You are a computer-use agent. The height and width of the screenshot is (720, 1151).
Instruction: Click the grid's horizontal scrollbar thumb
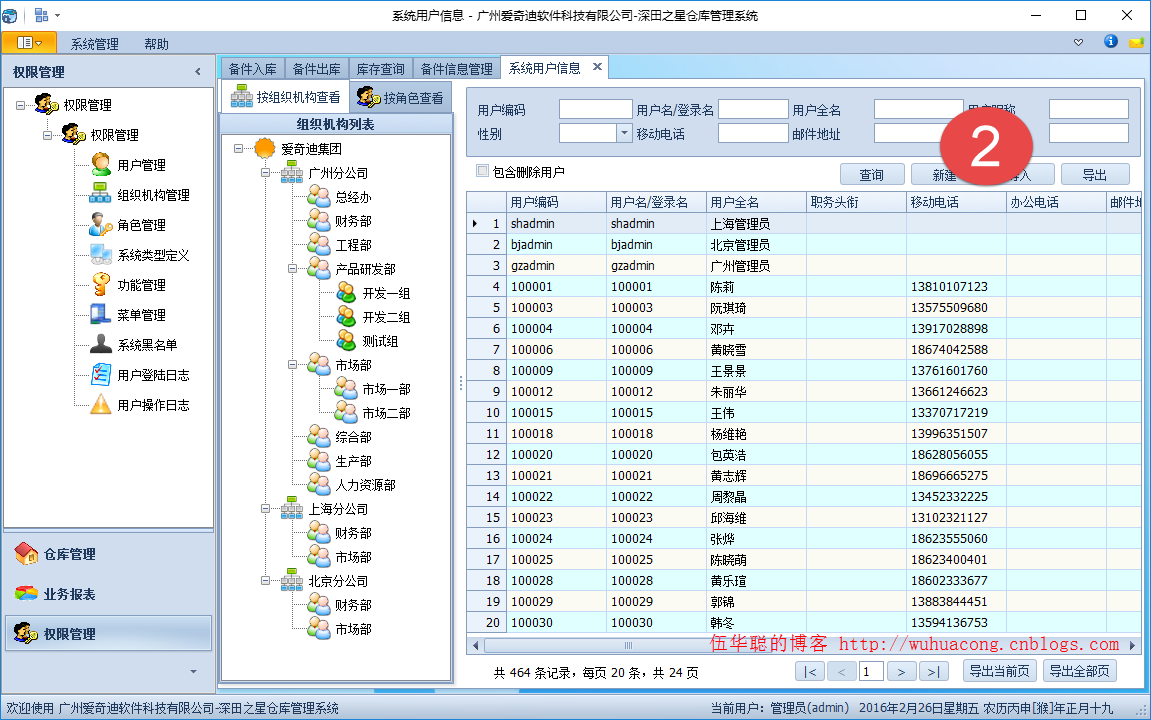click(x=629, y=646)
